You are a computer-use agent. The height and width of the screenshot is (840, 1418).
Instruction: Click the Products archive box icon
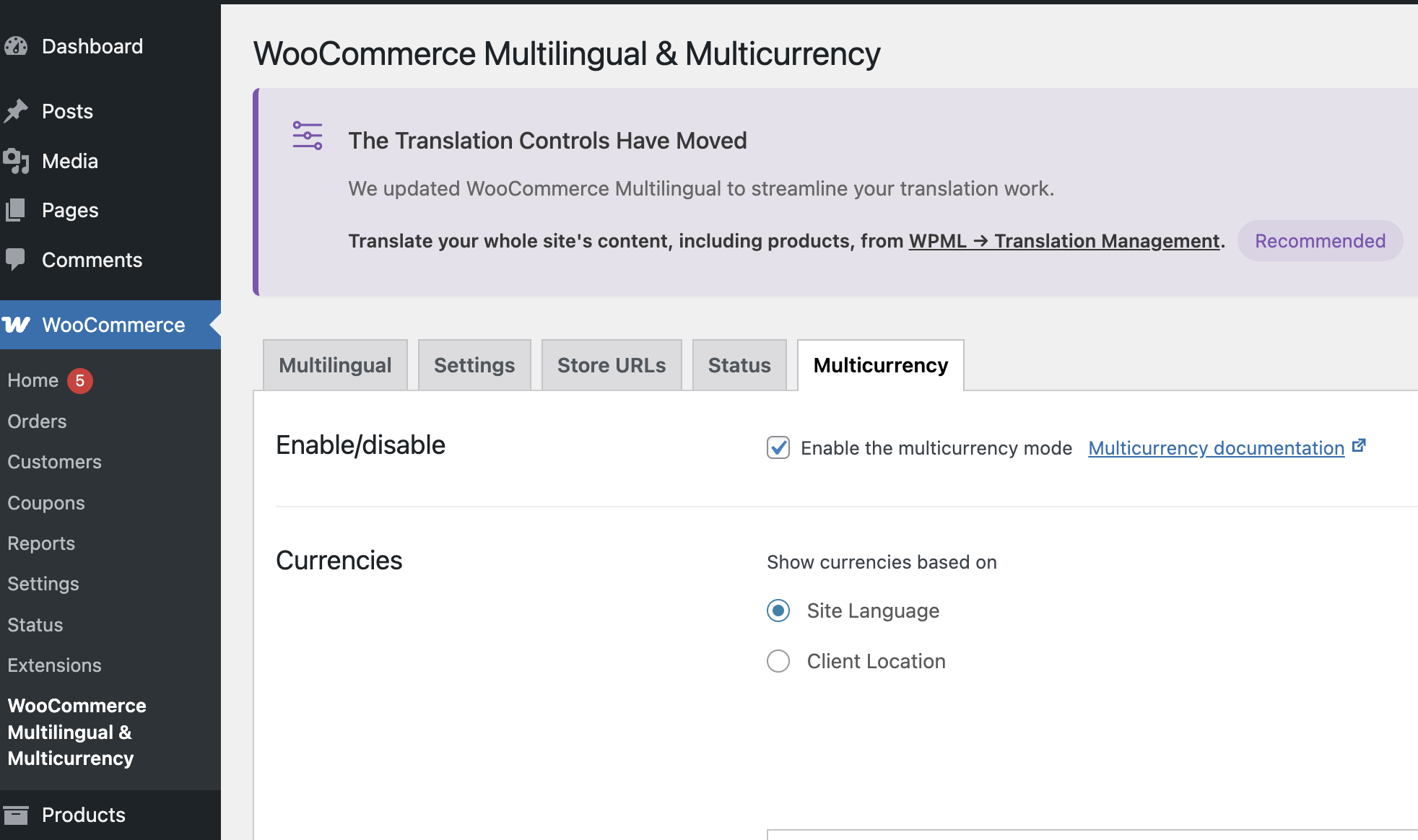(16, 815)
